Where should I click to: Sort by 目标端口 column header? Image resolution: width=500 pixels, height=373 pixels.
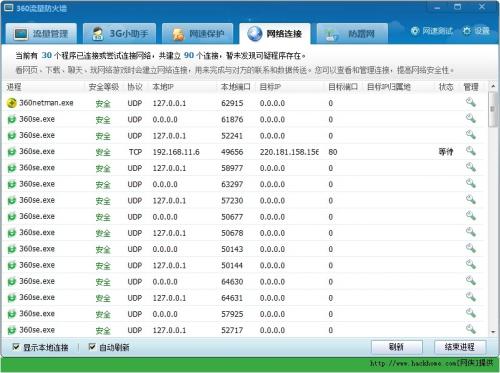343,87
